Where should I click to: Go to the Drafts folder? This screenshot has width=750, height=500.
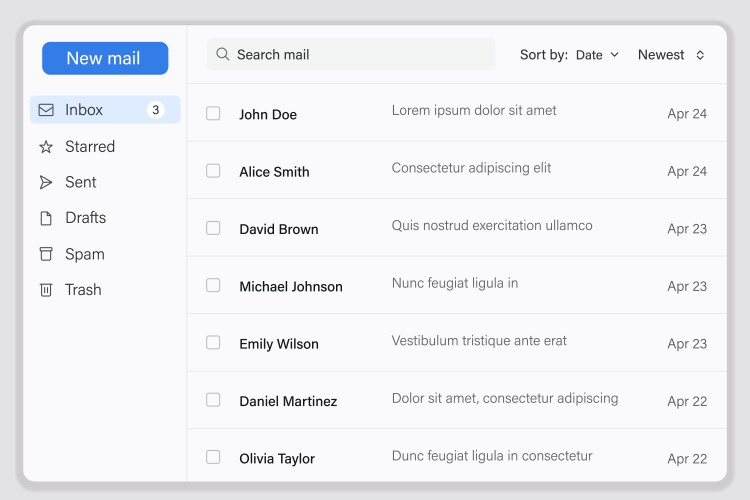click(85, 218)
